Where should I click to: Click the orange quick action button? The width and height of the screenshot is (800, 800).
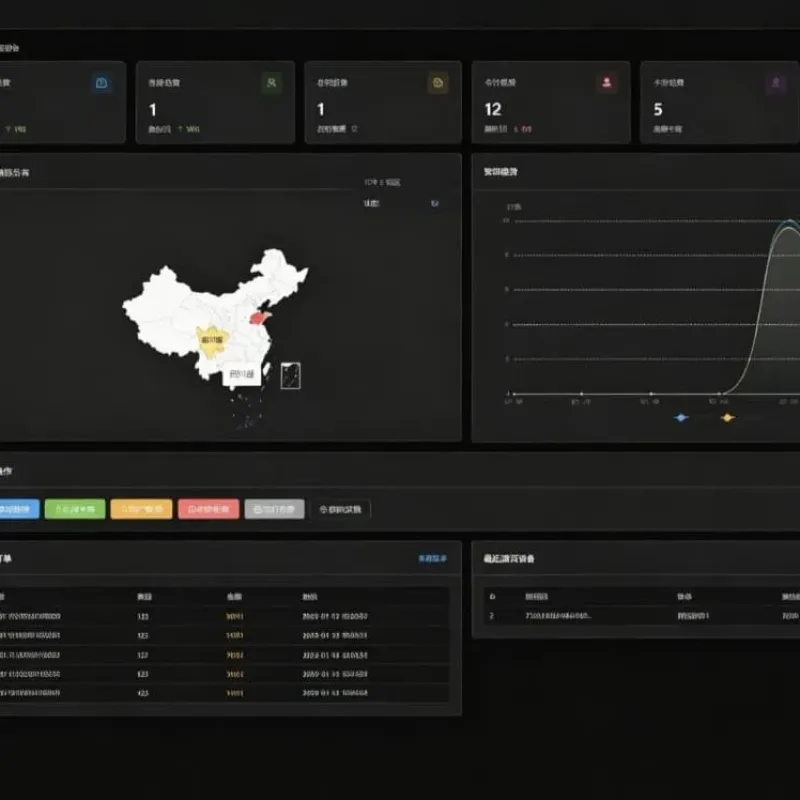coord(141,509)
